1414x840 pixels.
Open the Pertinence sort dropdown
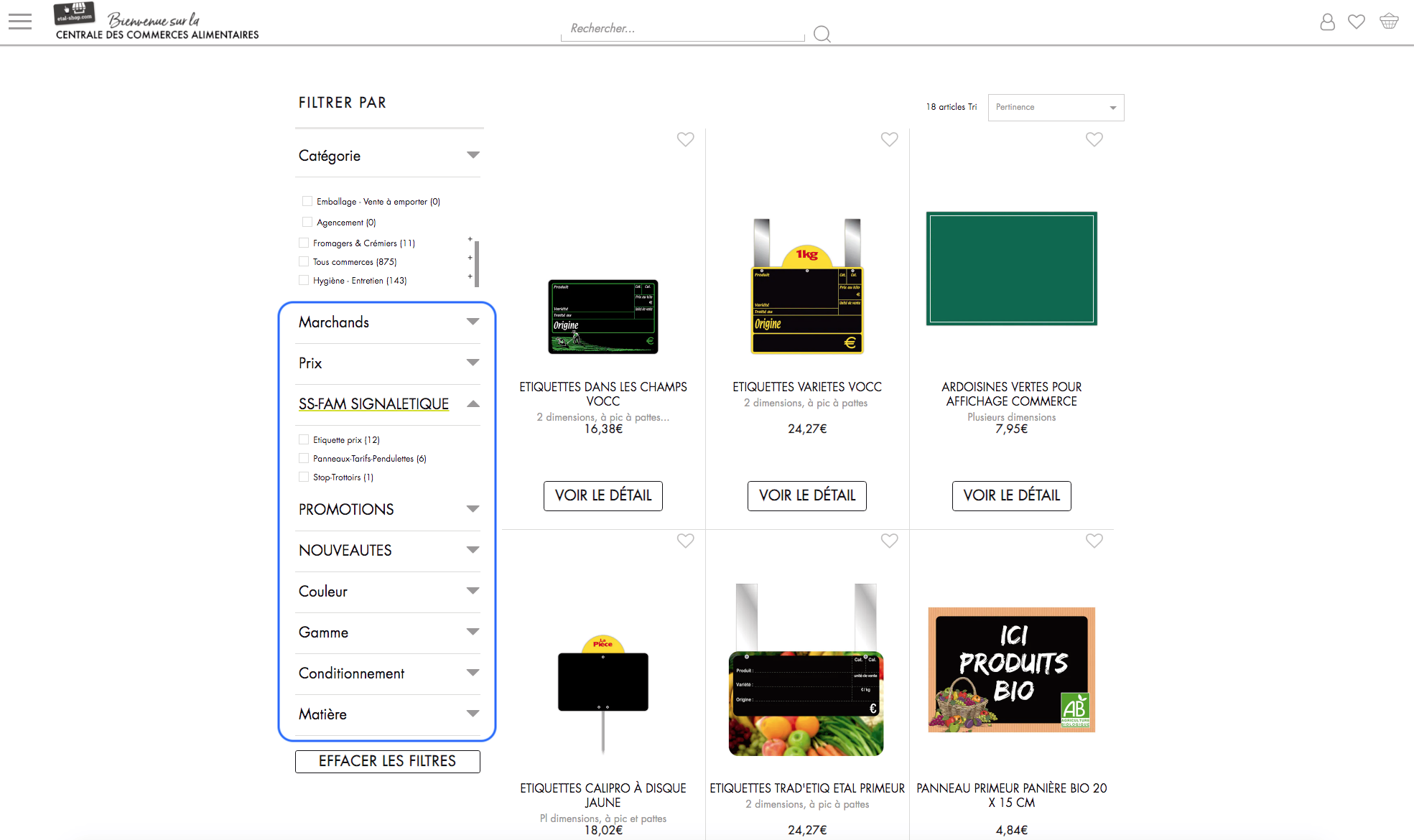coord(1056,108)
